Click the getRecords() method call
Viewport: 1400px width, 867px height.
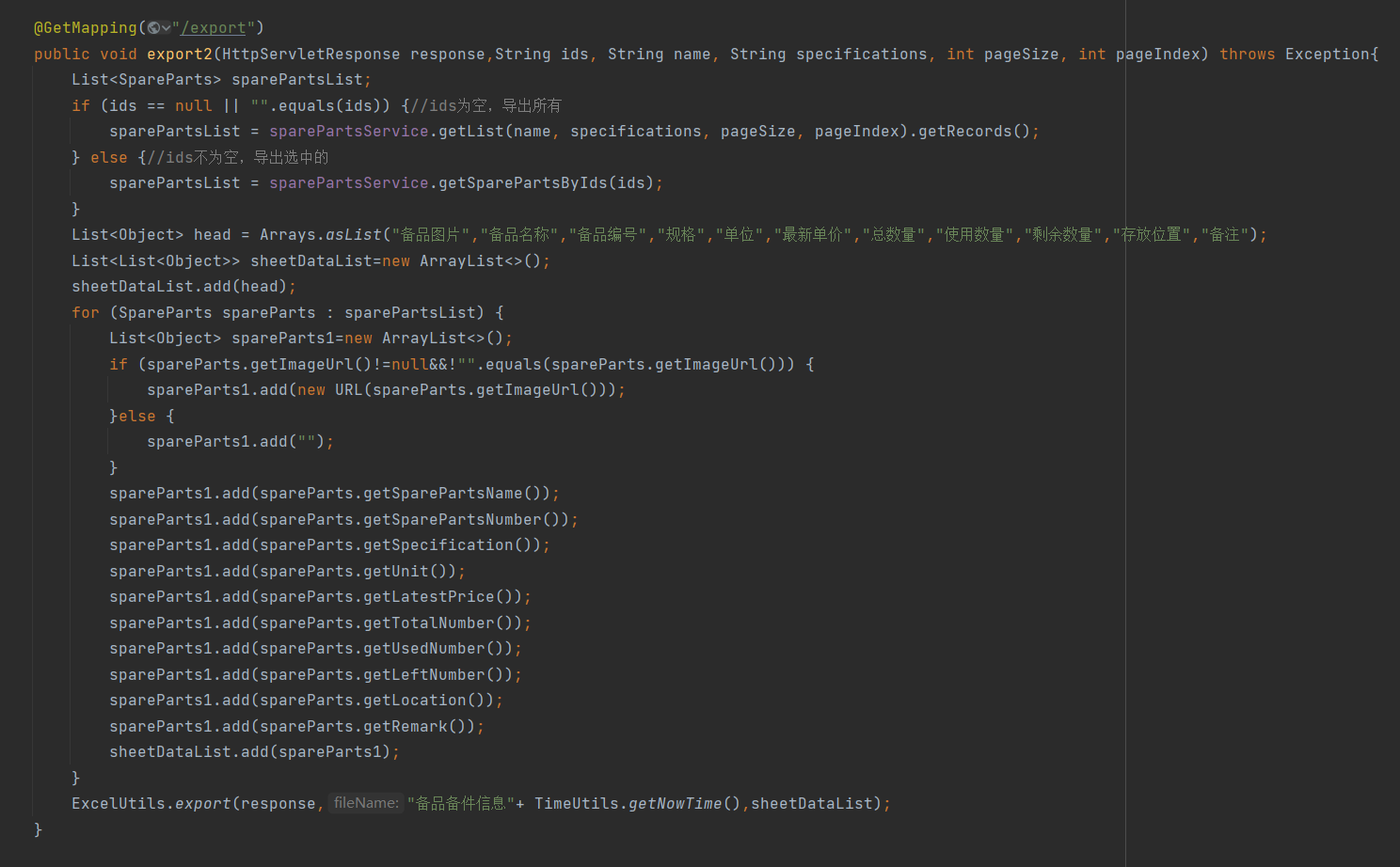point(975,131)
